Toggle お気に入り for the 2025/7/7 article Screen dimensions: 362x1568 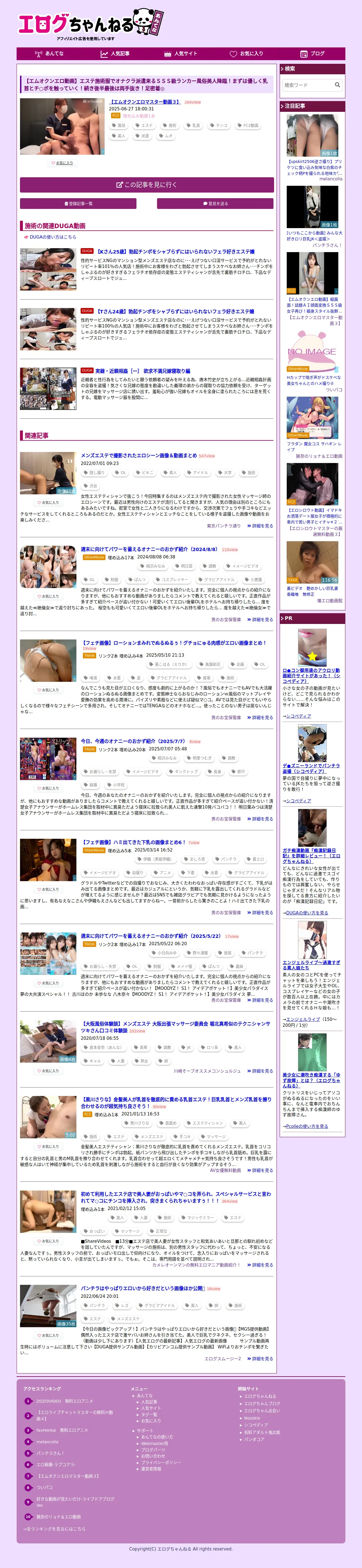(48, 788)
